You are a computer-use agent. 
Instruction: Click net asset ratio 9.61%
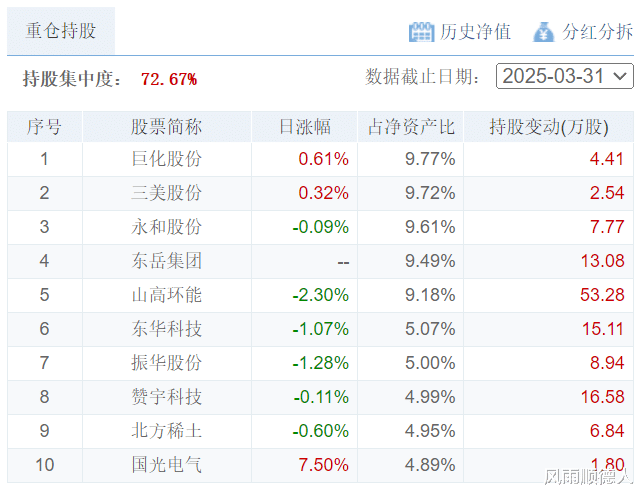pyautogui.click(x=430, y=227)
